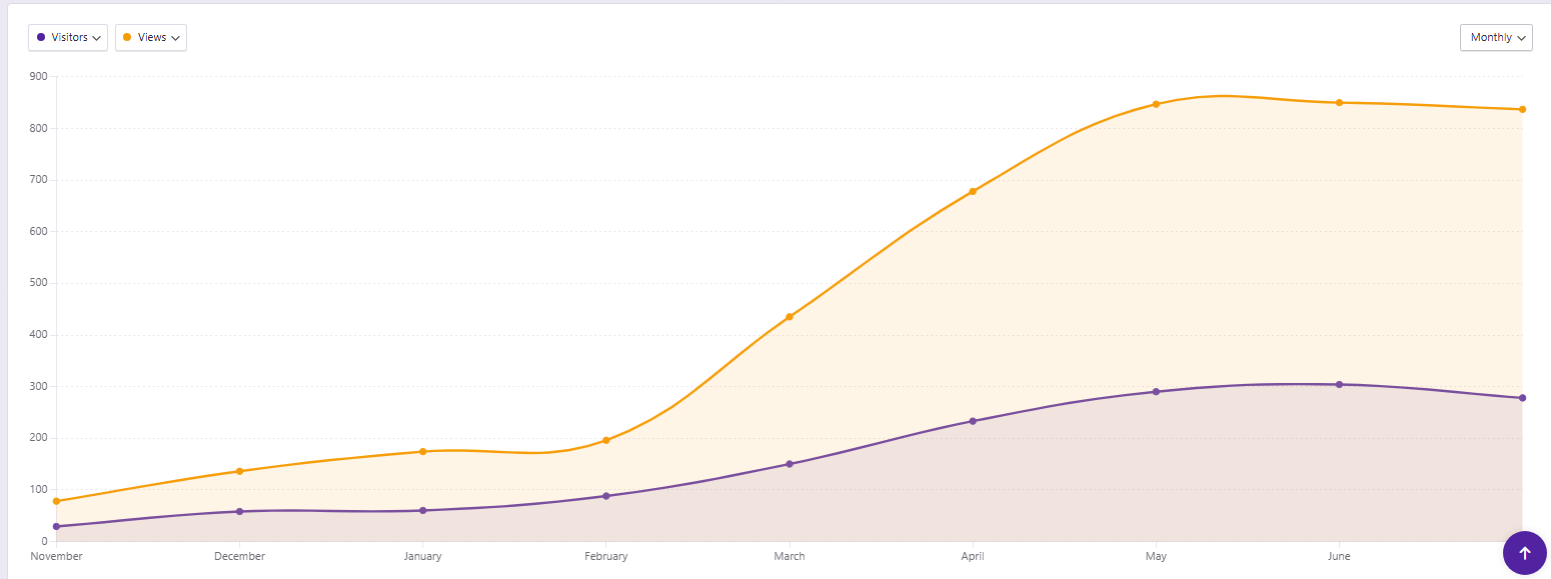
Task: Click the Views data point for April
Action: coord(973,191)
